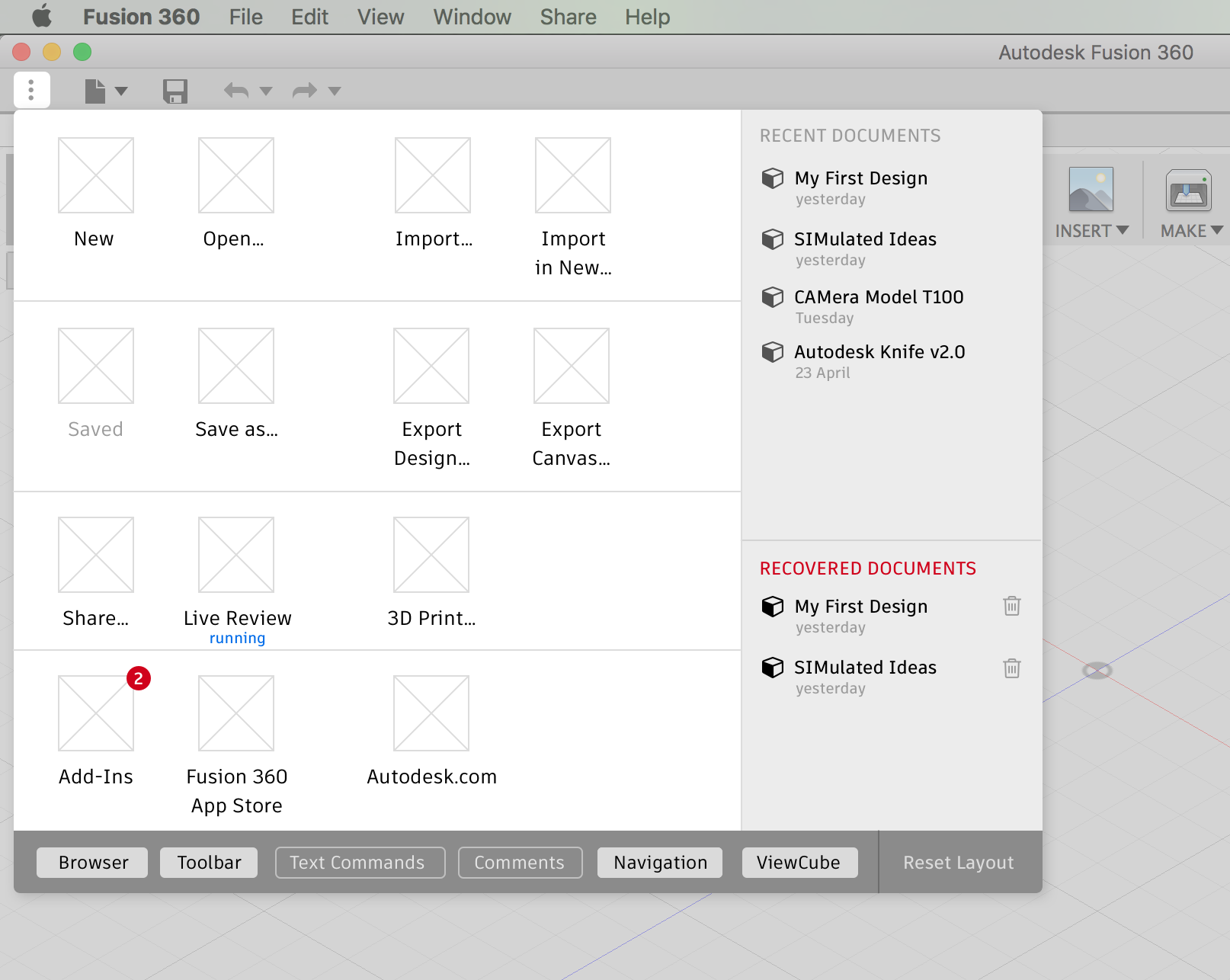Open Live Review tile
This screenshot has height=980, width=1230.
click(x=237, y=581)
